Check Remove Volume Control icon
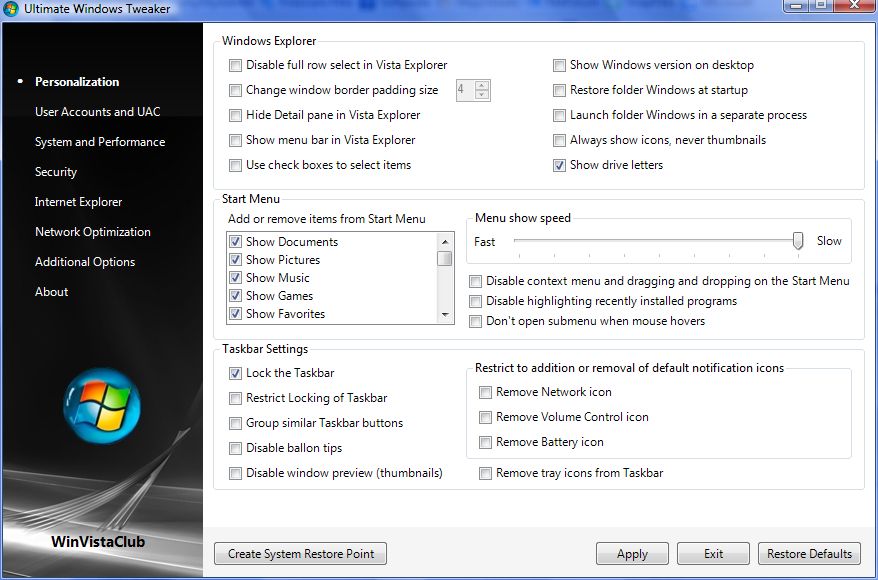Image resolution: width=878 pixels, height=580 pixels. [485, 417]
